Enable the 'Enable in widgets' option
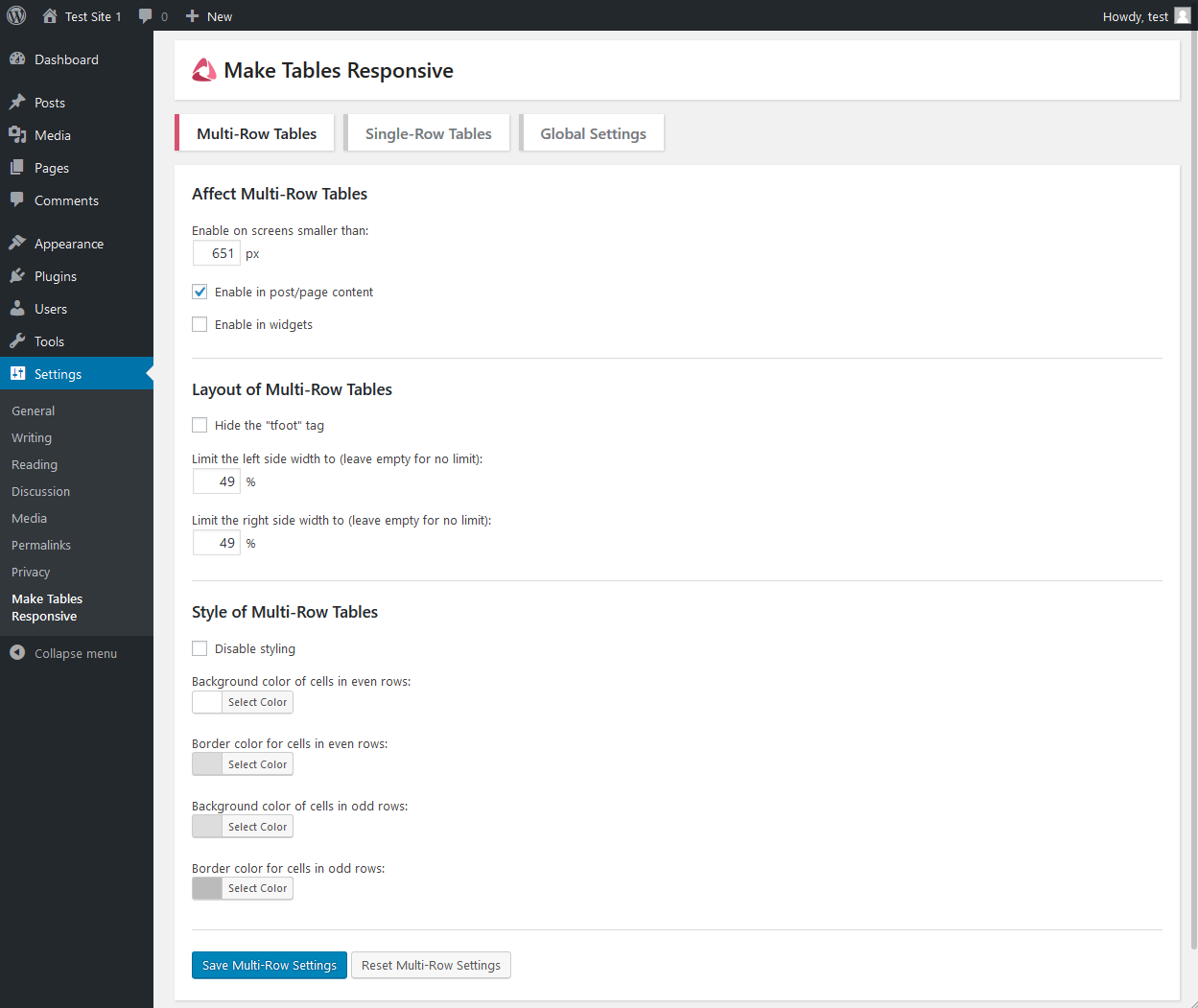Screen dimensions: 1198x1008 [x=200, y=324]
